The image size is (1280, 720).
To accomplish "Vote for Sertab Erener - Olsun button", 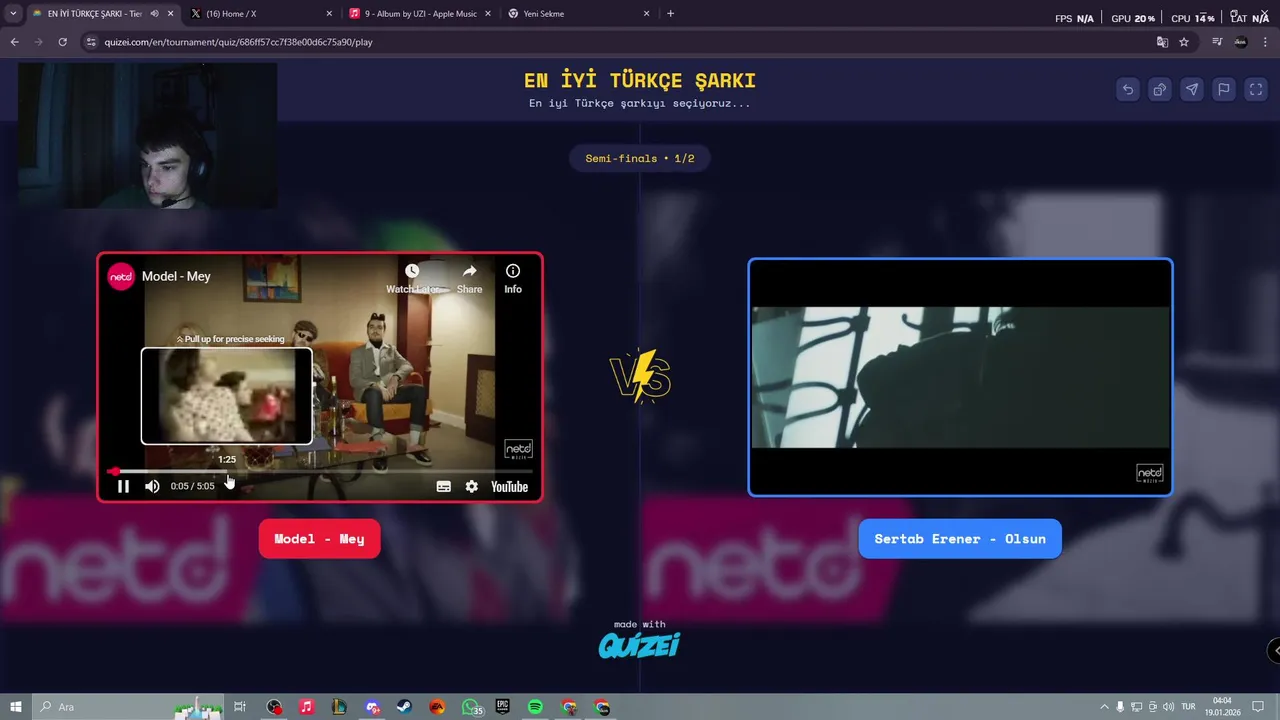I will point(960,539).
